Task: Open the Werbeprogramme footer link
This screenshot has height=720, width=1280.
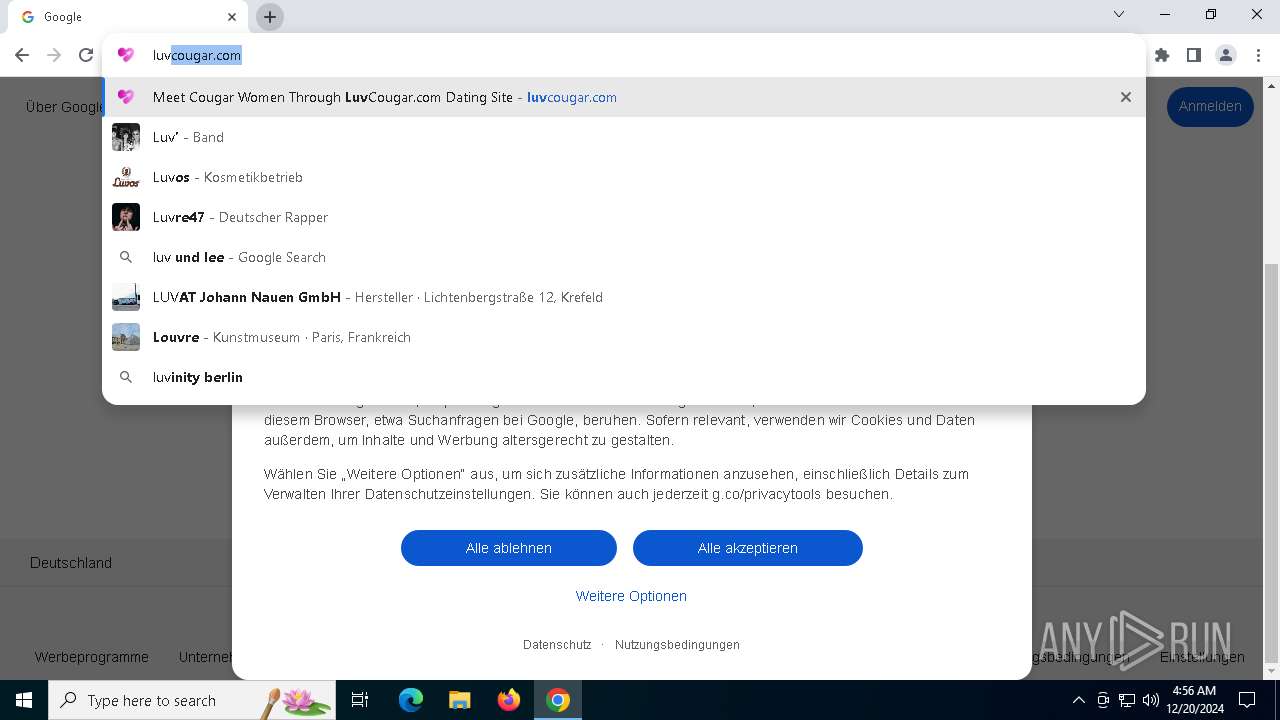Action: tap(92, 657)
